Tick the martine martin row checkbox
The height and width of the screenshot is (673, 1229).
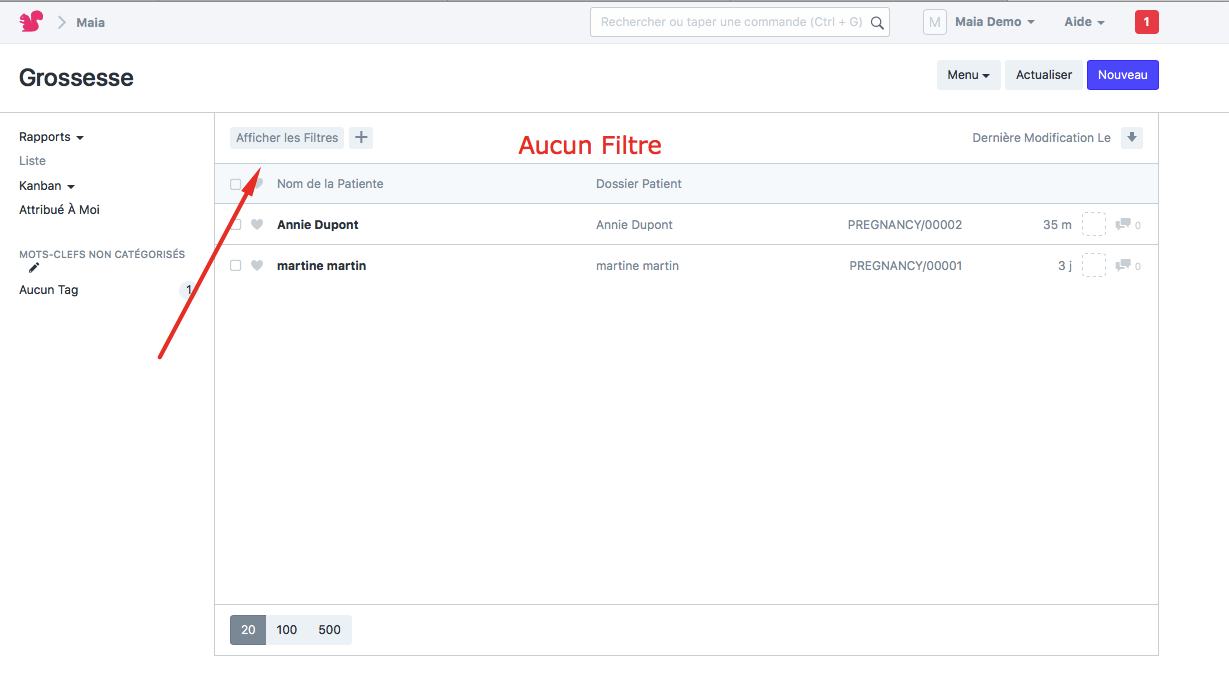pyautogui.click(x=236, y=266)
